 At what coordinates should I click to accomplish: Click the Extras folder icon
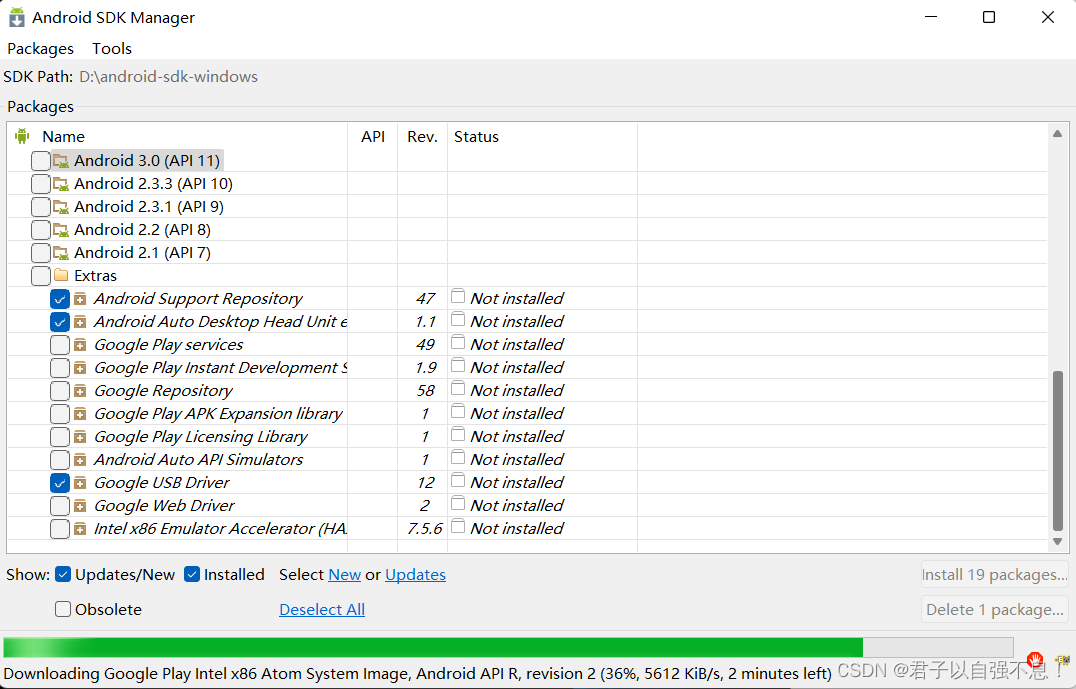pos(61,276)
